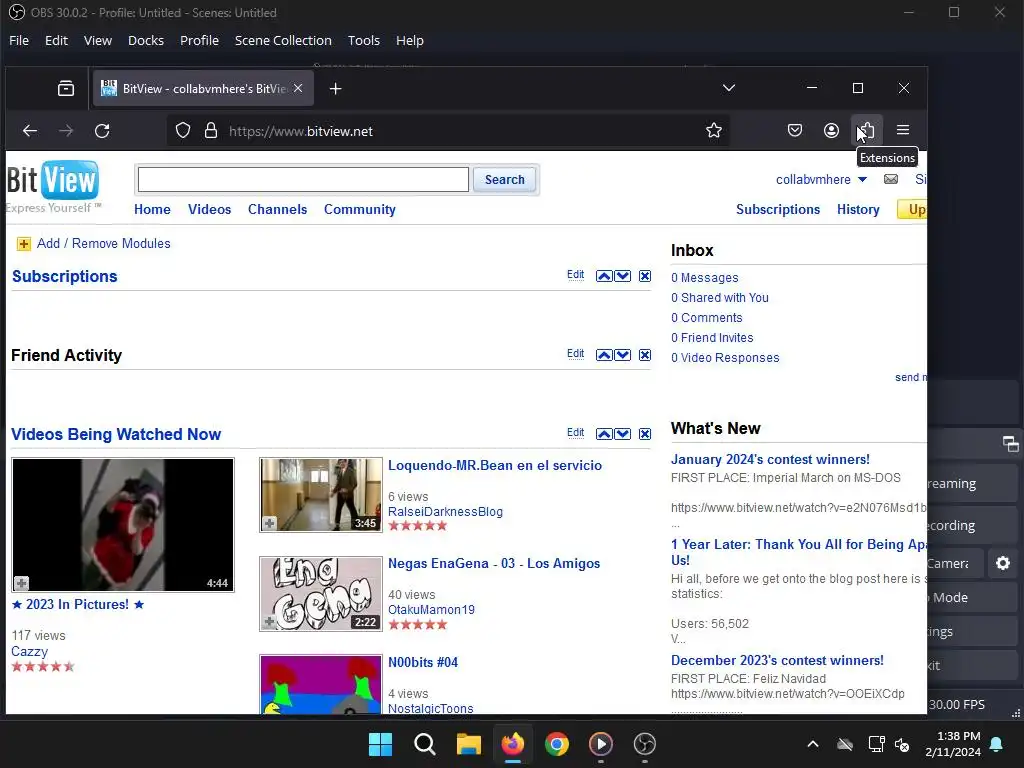
Task: Focus the BitView search input field
Action: pos(303,180)
